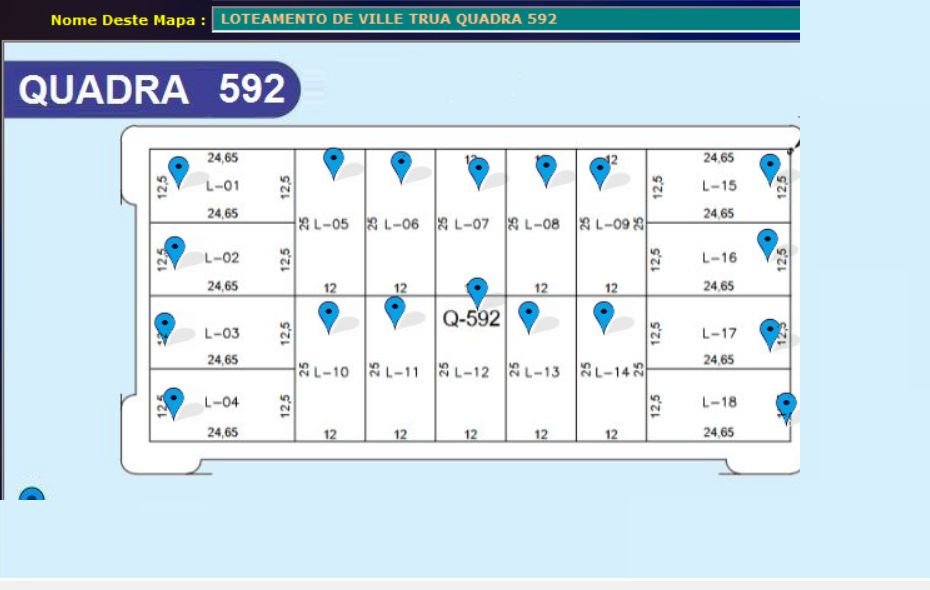Screen dimensions: 930x590
Task: Click the Nome Deste Mapa text field
Action: click(x=507, y=19)
